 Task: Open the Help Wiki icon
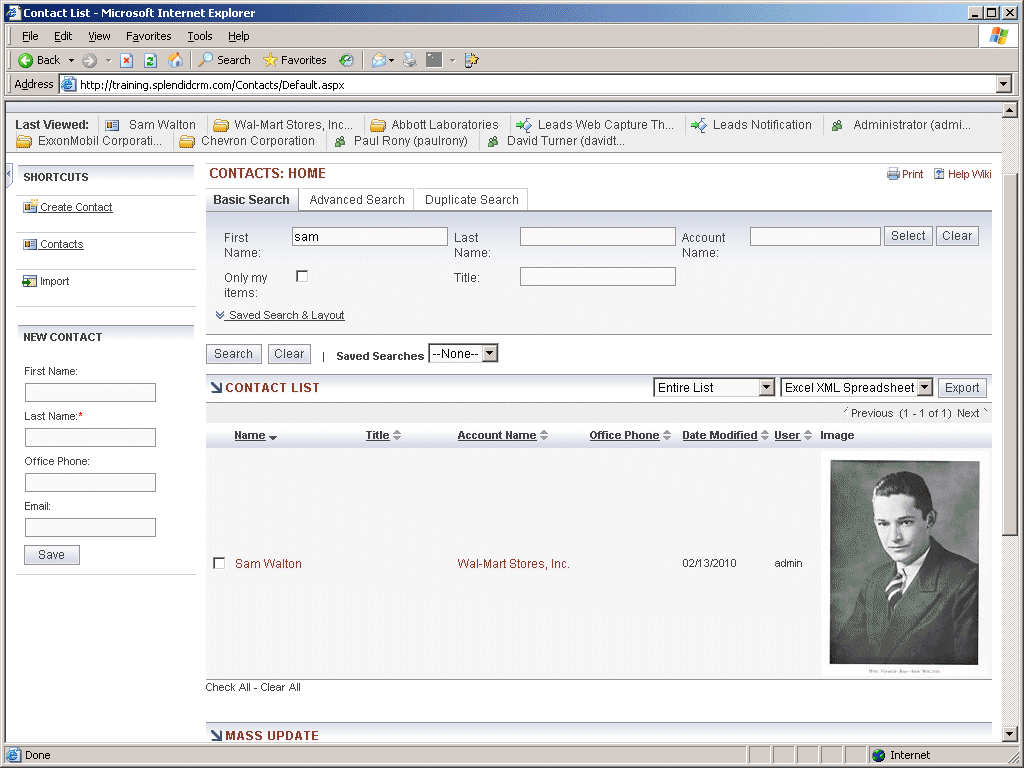point(939,174)
